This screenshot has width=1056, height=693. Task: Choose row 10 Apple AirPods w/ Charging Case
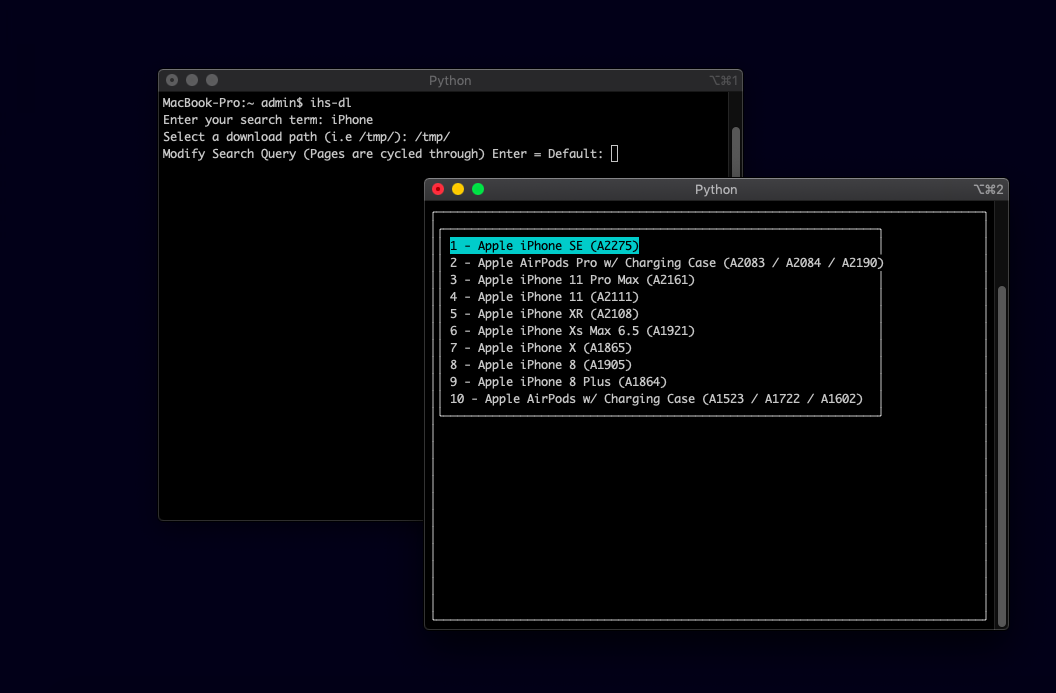click(x=656, y=399)
